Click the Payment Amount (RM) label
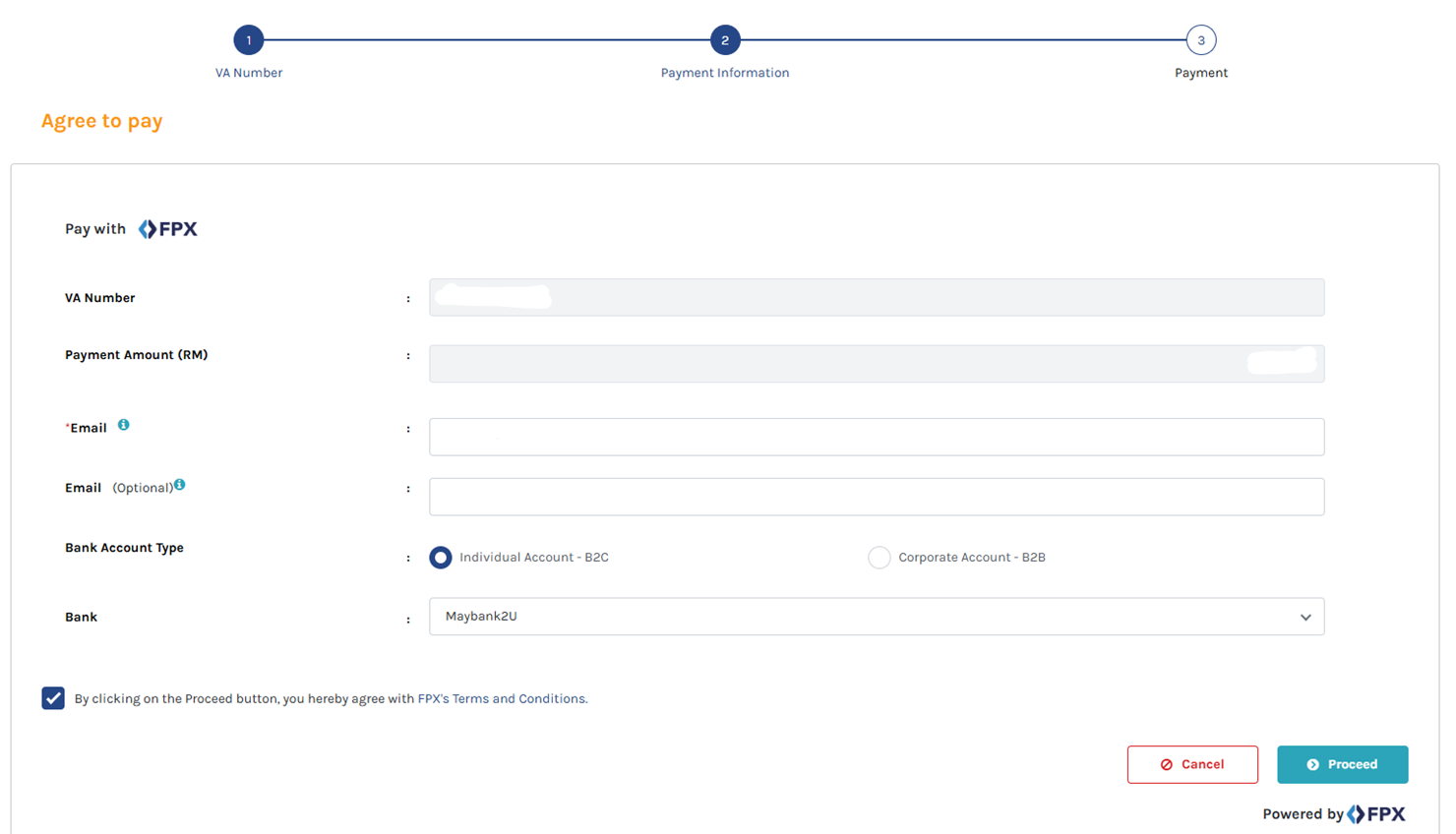This screenshot has height=834, width=1456. coord(137,355)
